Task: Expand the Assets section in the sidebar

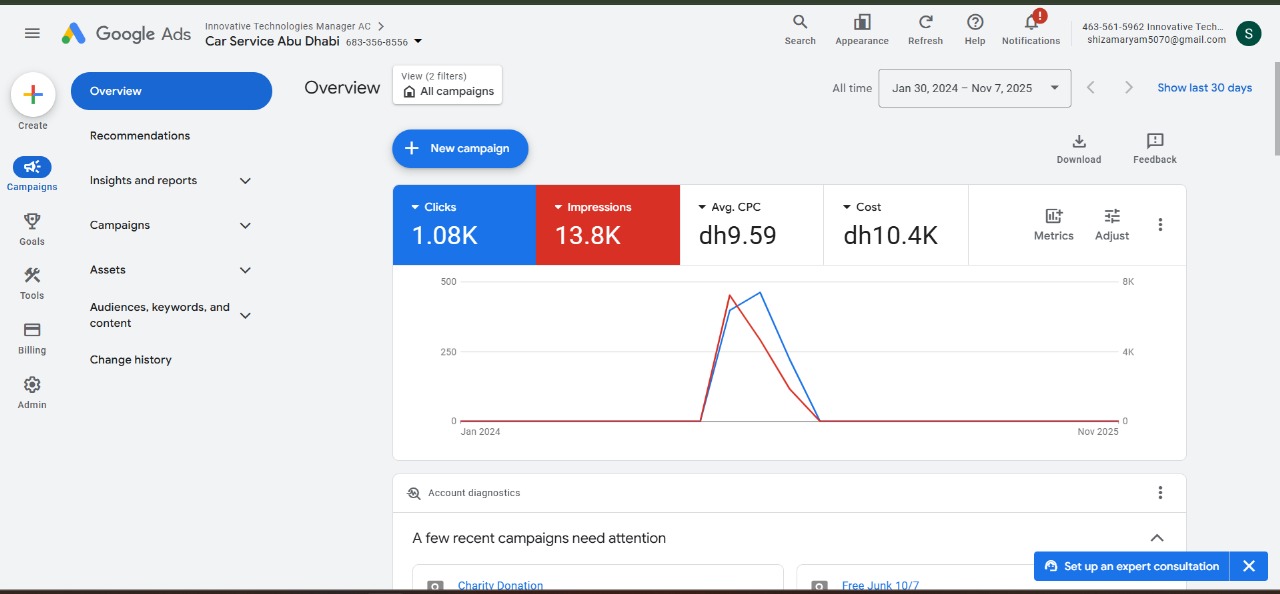Action: 245,270
